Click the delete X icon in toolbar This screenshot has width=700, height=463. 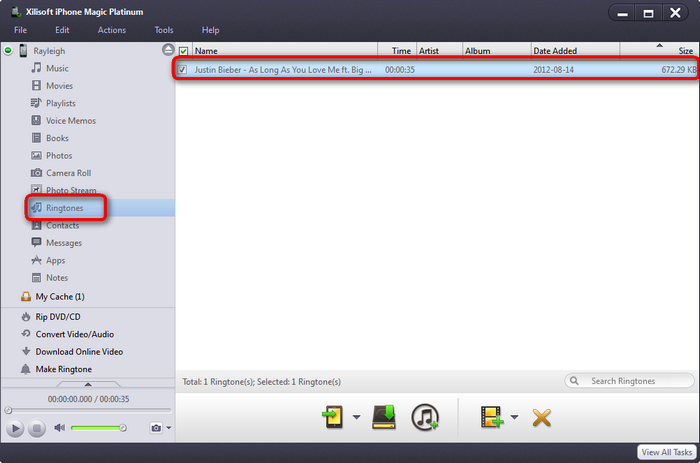click(x=542, y=417)
